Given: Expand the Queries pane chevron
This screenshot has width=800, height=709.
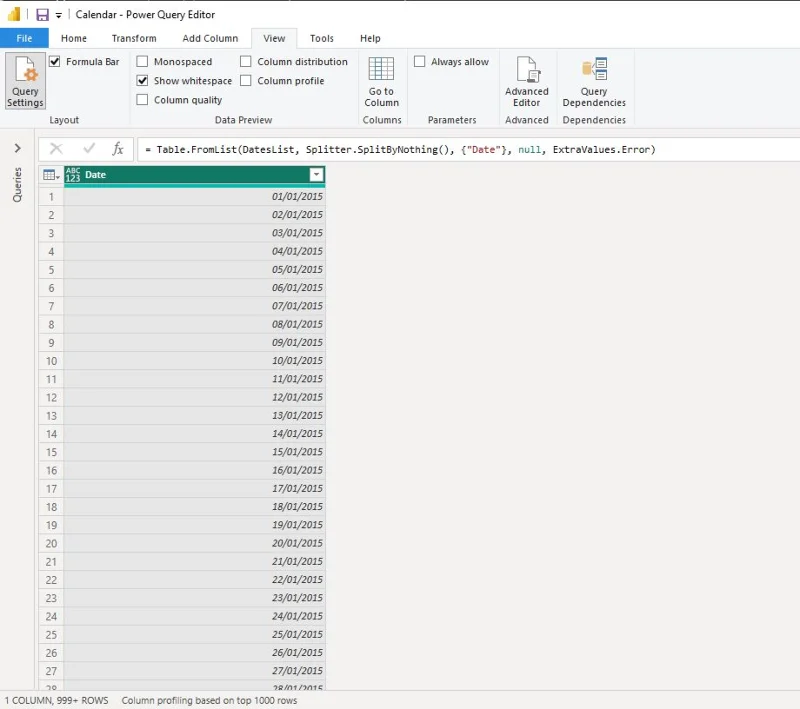Looking at the screenshot, I should (x=18, y=148).
